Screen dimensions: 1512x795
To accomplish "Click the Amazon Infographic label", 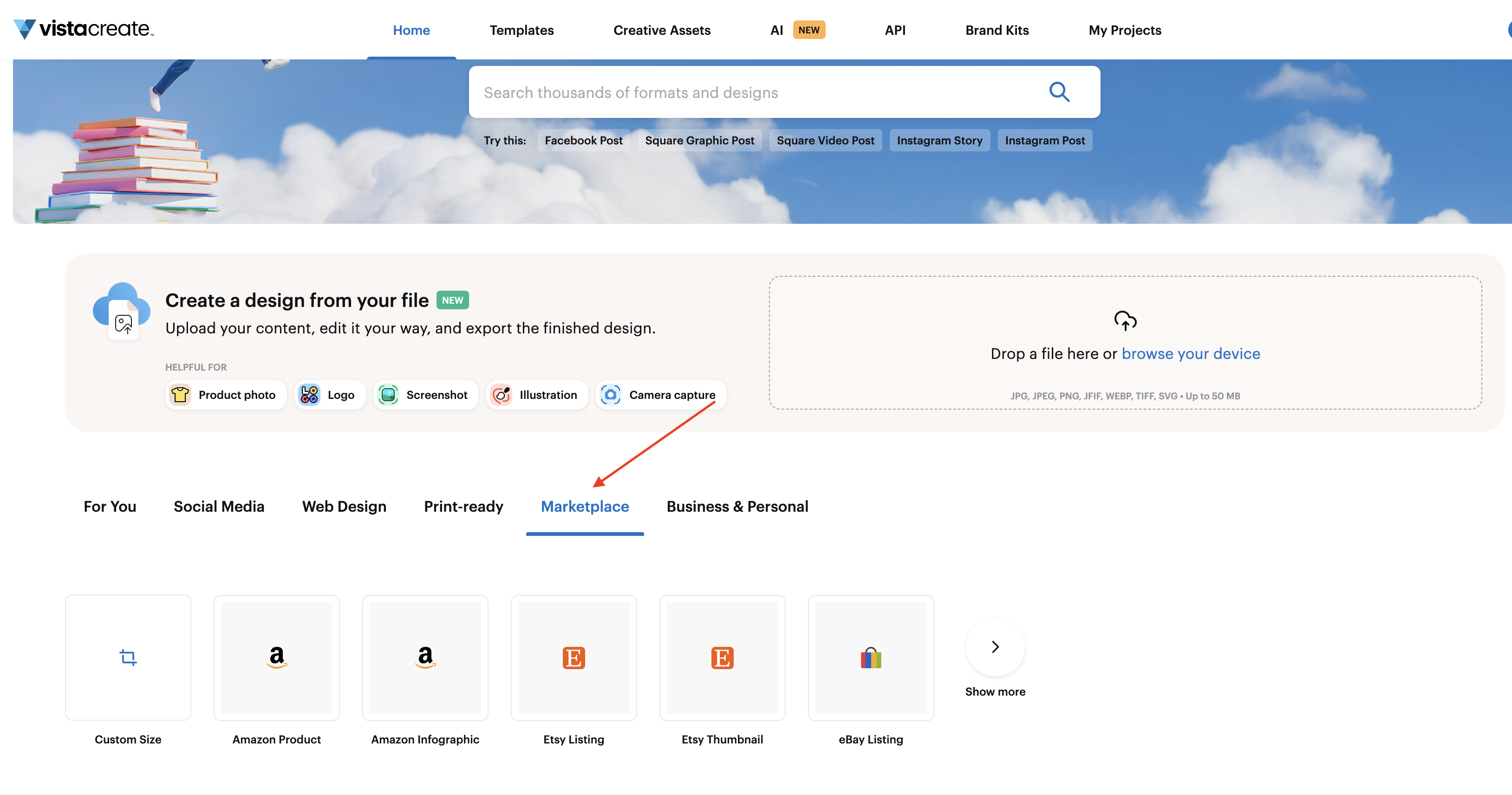I will (x=425, y=739).
